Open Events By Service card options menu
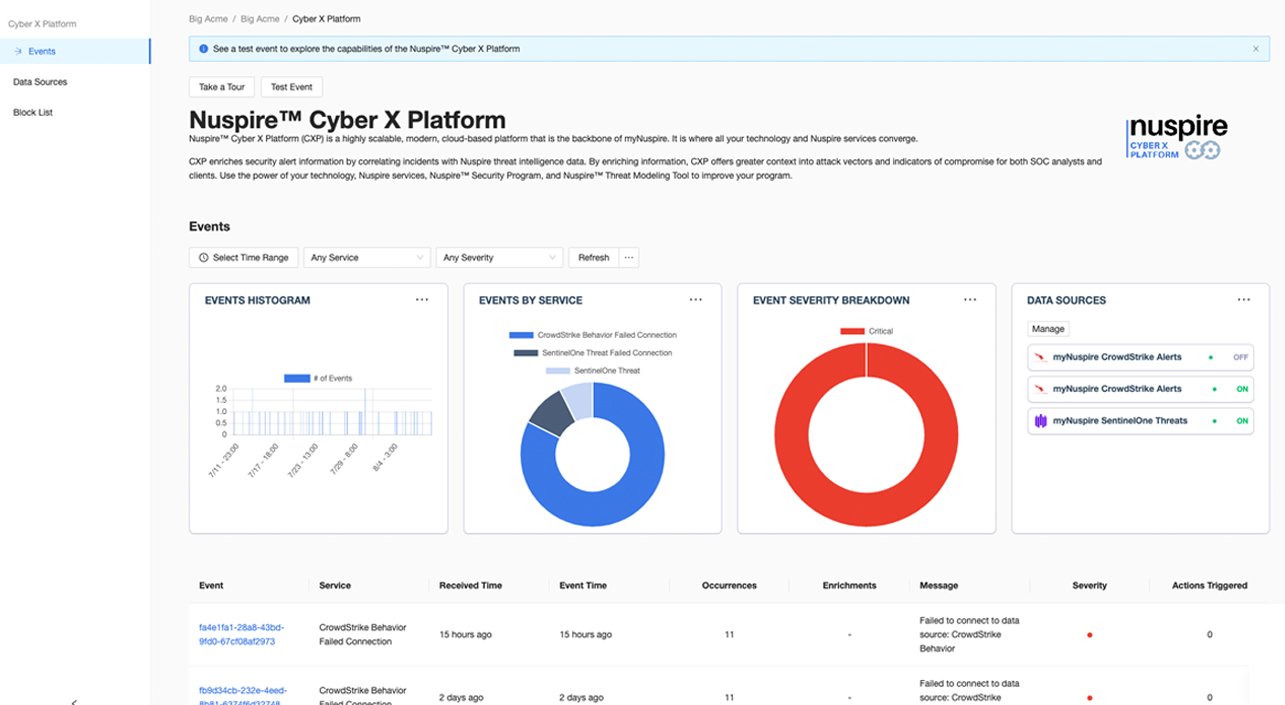Screen dimensions: 1285x705 [x=696, y=300]
